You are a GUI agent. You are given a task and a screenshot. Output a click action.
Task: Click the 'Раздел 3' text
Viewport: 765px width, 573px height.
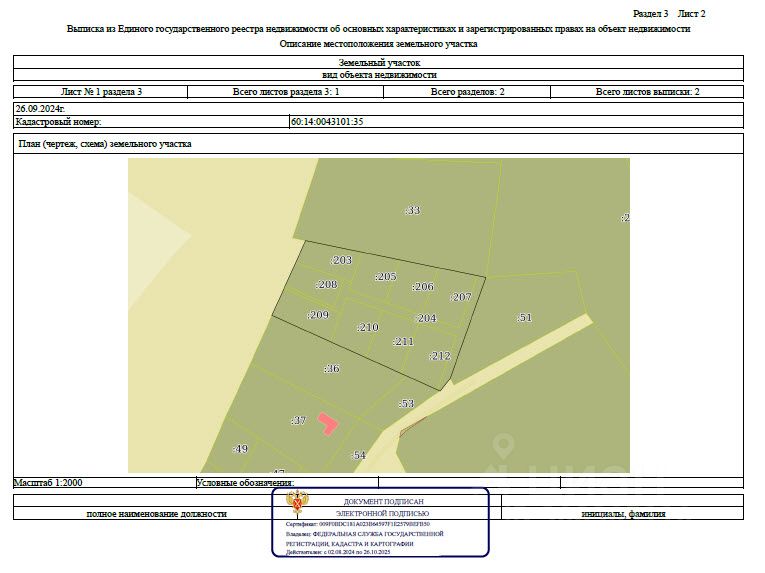pyautogui.click(x=650, y=14)
